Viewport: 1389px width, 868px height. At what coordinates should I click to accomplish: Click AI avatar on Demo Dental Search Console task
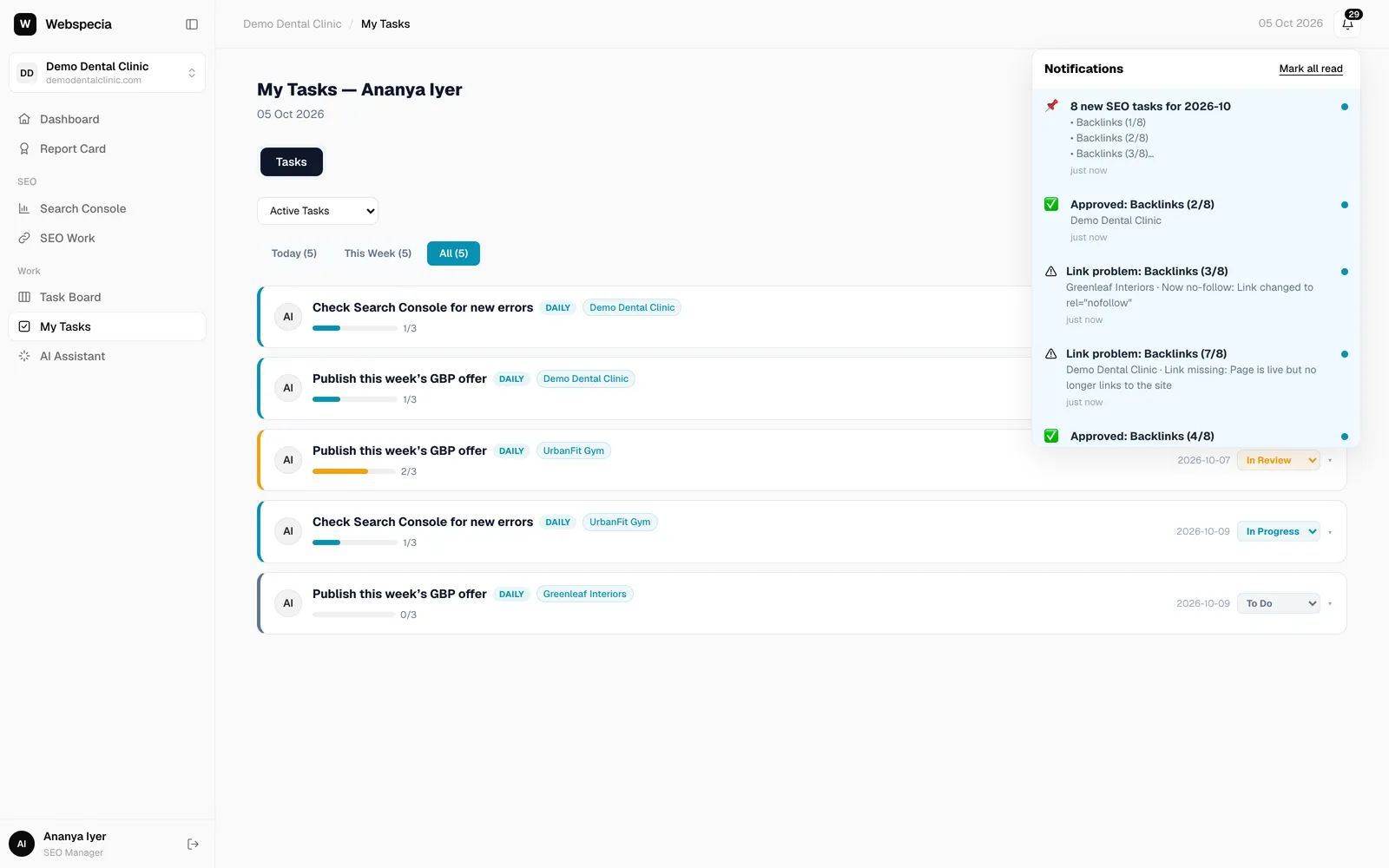(288, 317)
